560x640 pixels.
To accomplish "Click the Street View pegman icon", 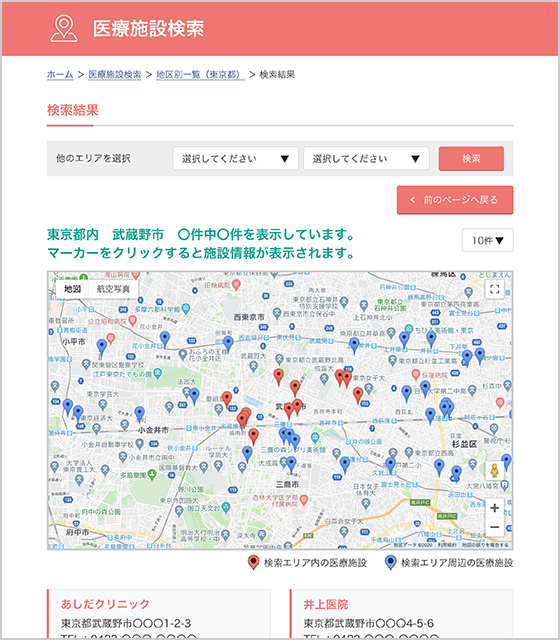I will click(x=495, y=471).
